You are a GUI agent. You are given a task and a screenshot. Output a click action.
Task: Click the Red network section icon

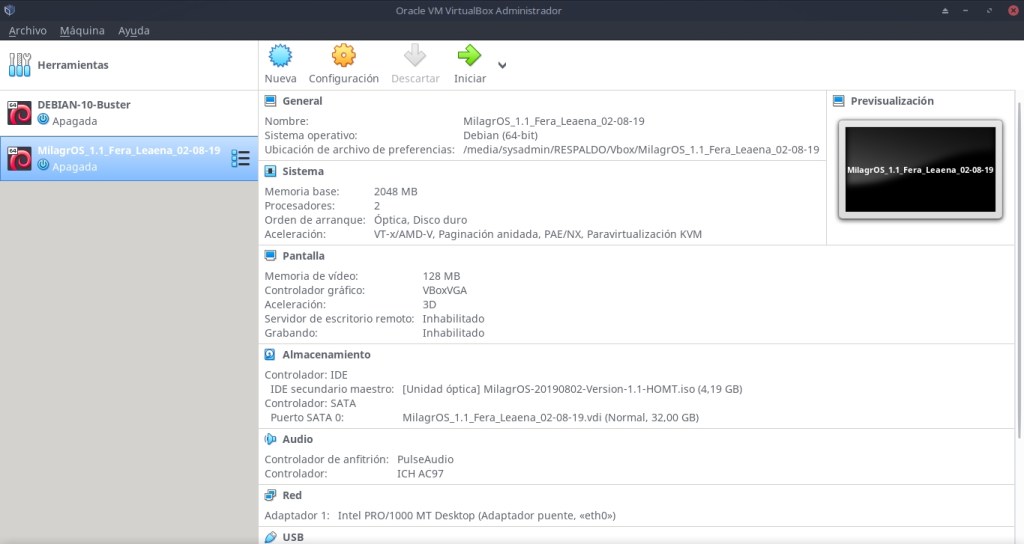[270, 495]
